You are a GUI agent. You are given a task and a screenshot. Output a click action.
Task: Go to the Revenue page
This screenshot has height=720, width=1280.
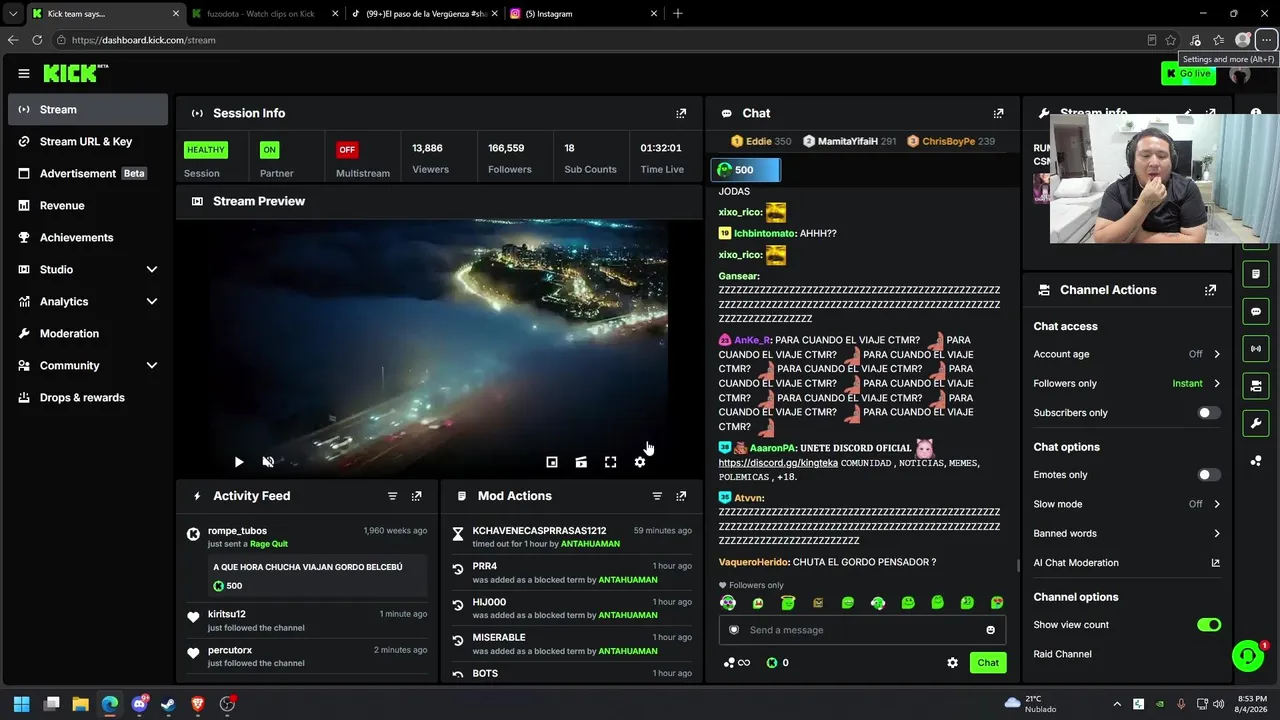pos(88,206)
